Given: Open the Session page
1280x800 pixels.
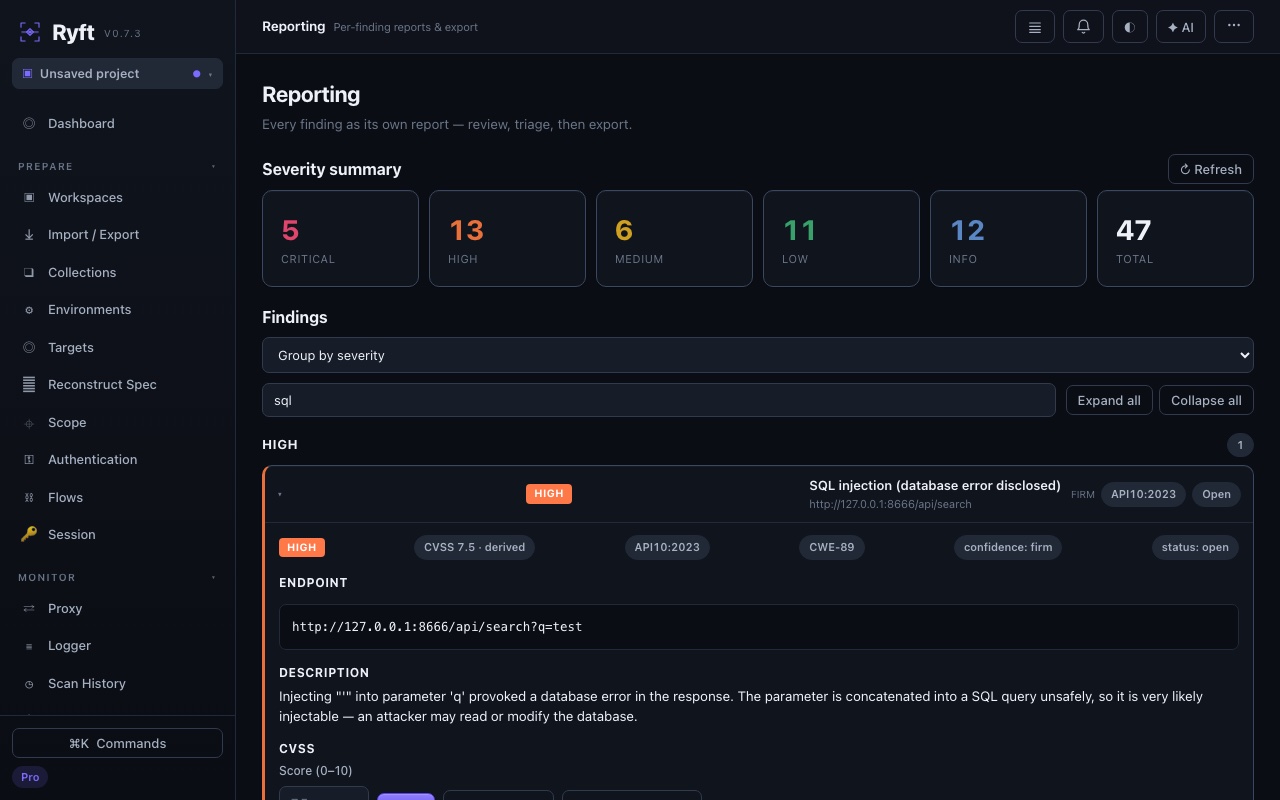Looking at the screenshot, I should (x=117, y=534).
